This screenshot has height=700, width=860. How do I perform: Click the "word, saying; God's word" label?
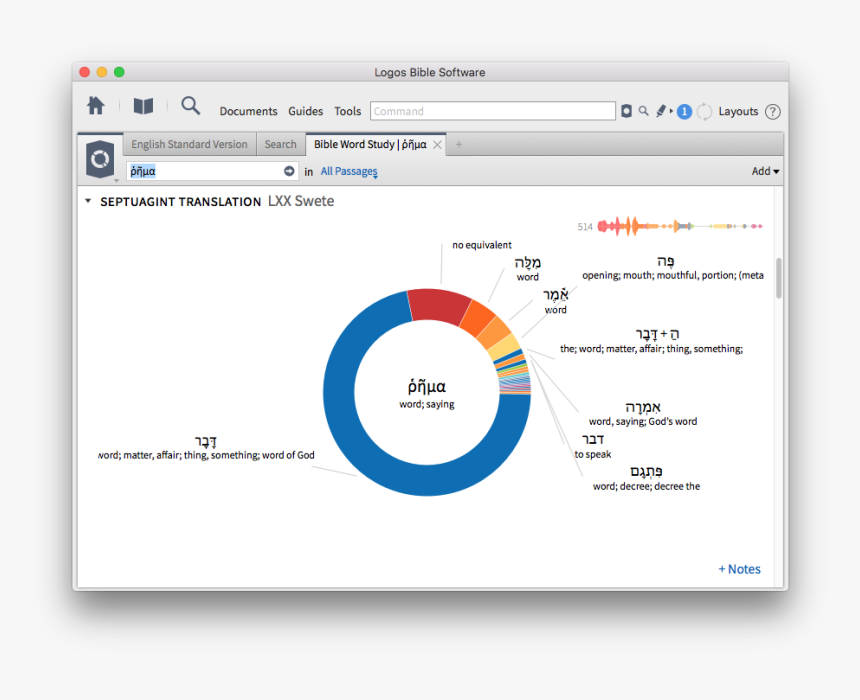tap(643, 421)
